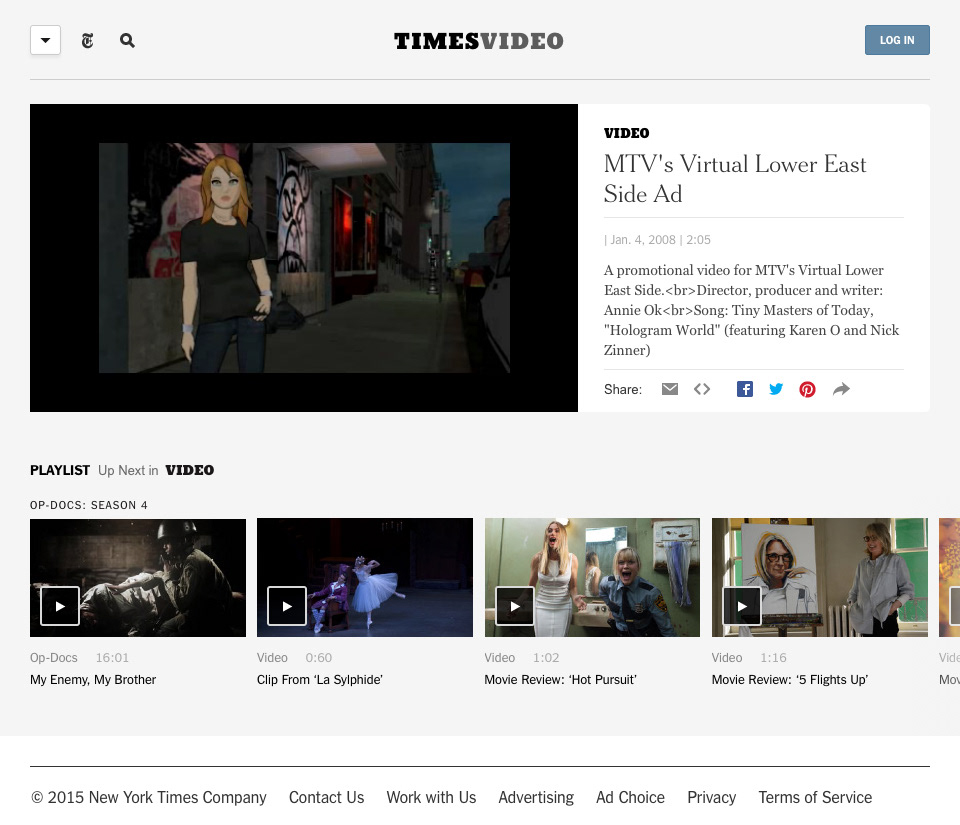Image resolution: width=960 pixels, height=825 pixels.
Task: Open the Privacy footer link
Action: point(711,797)
